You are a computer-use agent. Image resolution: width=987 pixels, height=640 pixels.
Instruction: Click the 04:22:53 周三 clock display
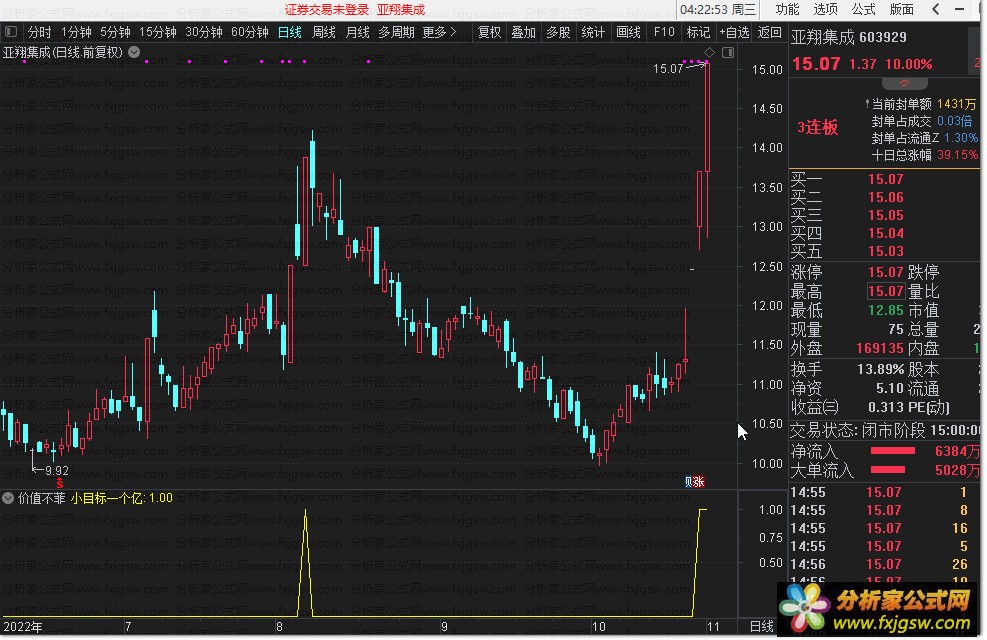pos(718,9)
